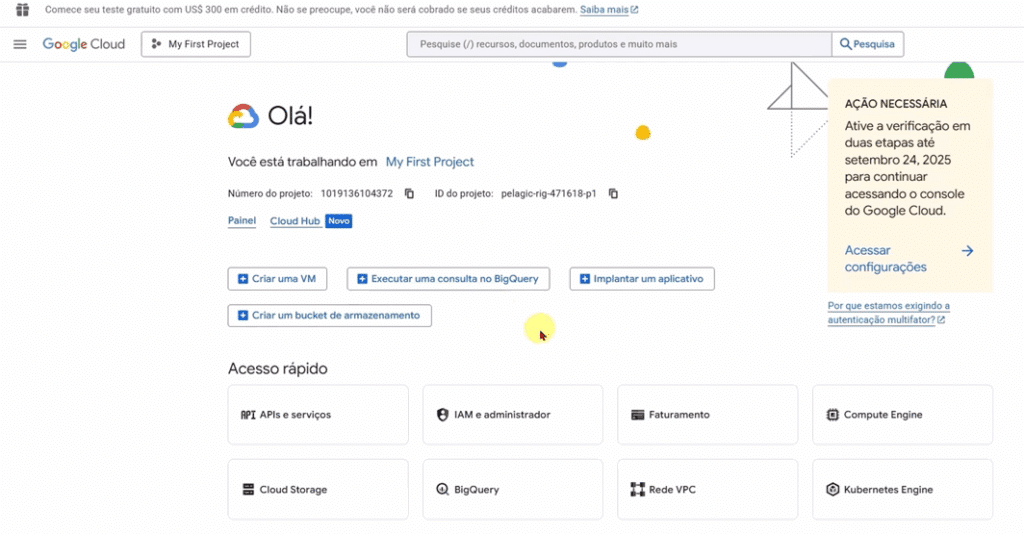Click the AÇÃO NECESSÁRIA heading
The width and height of the screenshot is (1024, 534).
point(895,104)
